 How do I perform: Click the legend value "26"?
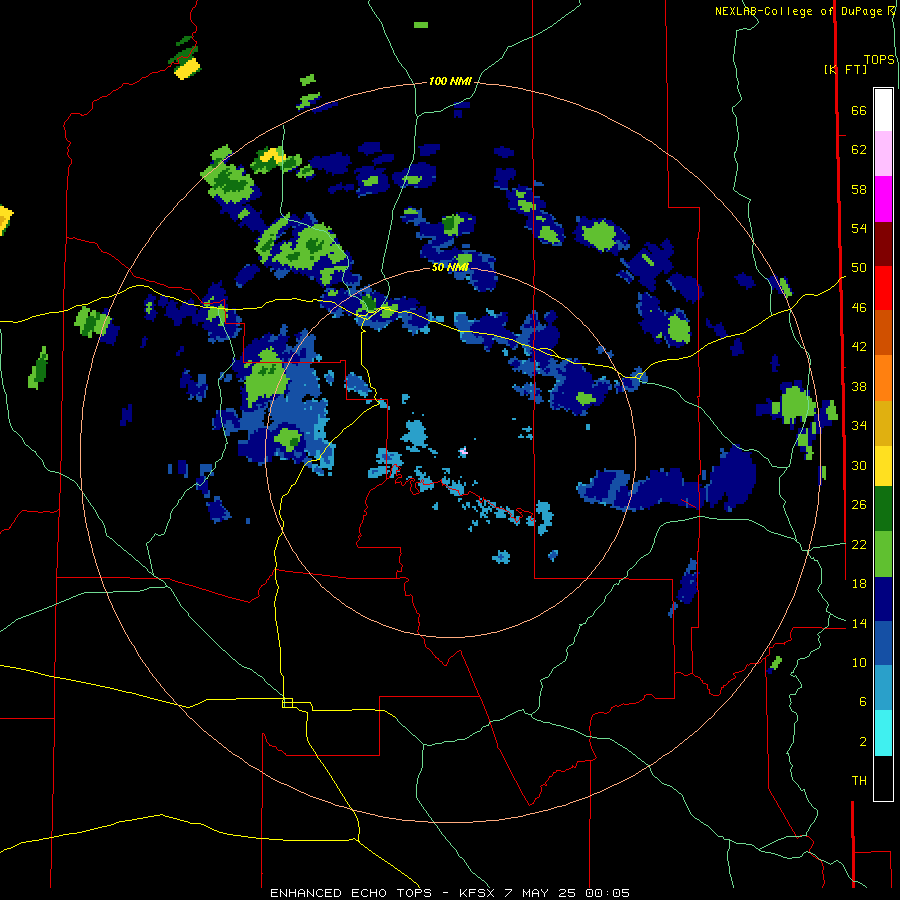tap(859, 505)
